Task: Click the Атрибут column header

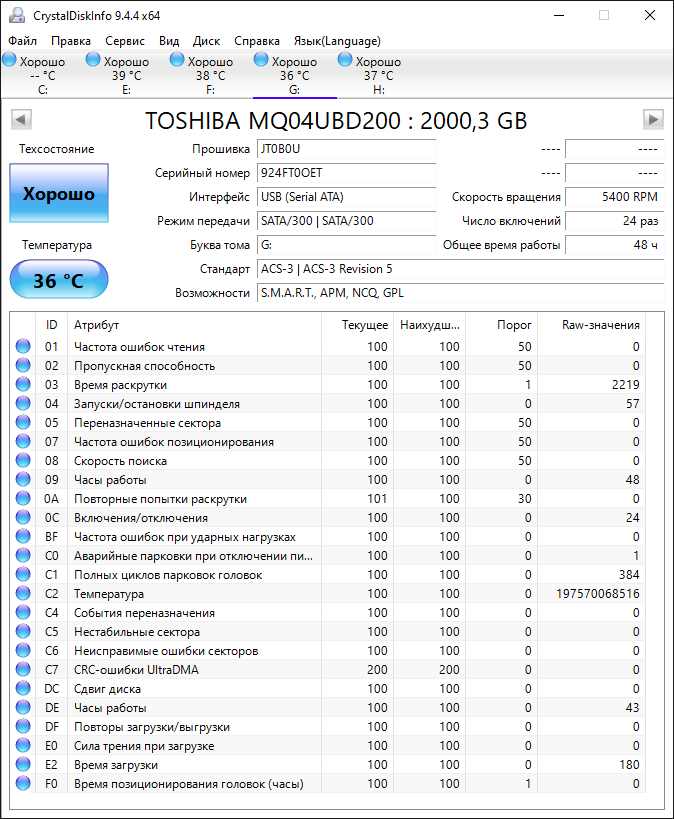Action: click(x=195, y=325)
